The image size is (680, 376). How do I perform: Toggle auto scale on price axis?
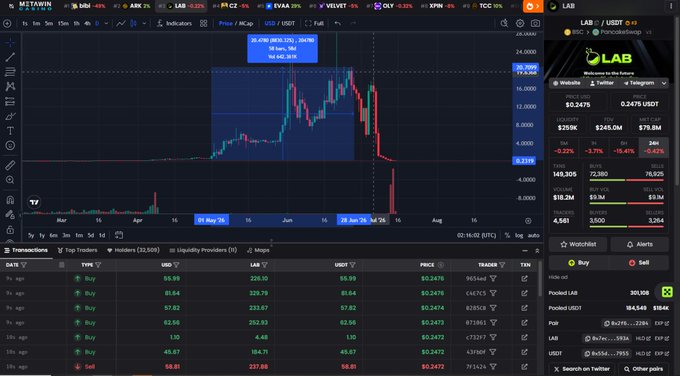coord(533,235)
